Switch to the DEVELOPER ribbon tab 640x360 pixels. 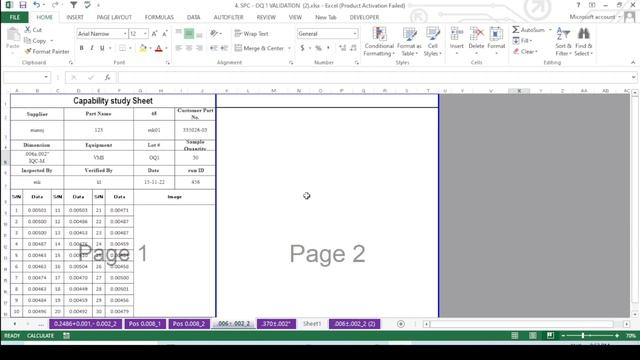pos(364,17)
